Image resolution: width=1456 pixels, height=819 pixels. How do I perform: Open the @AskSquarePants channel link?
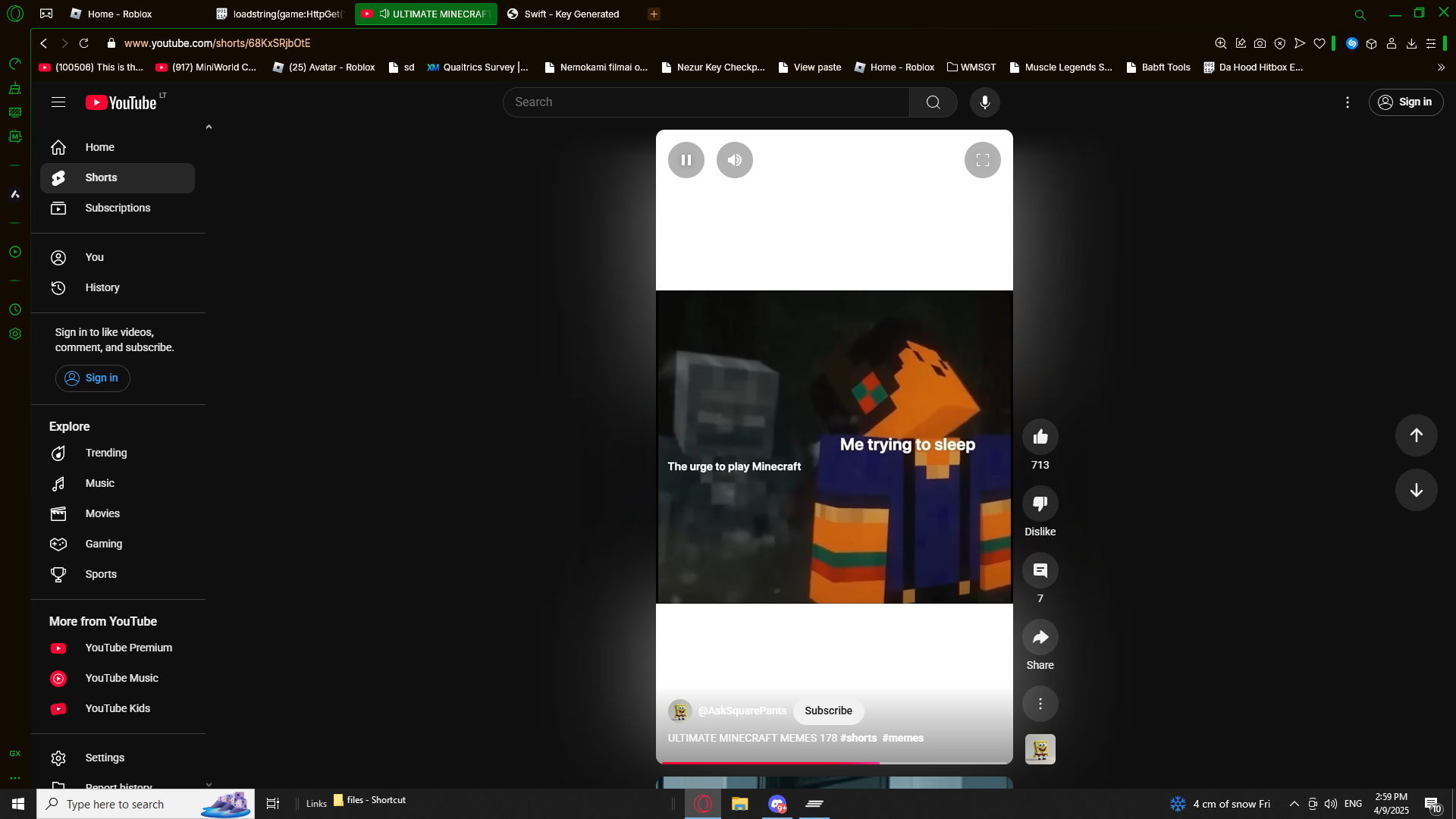(x=742, y=711)
